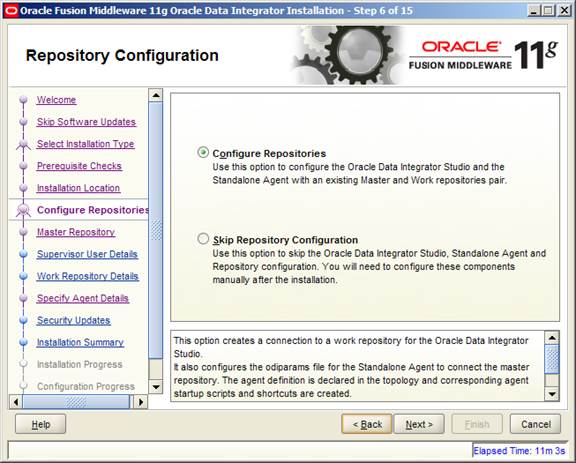Screen dimensions: 576x463
Task: Click the step list horizontal scrollbar thumb
Action: point(76,402)
